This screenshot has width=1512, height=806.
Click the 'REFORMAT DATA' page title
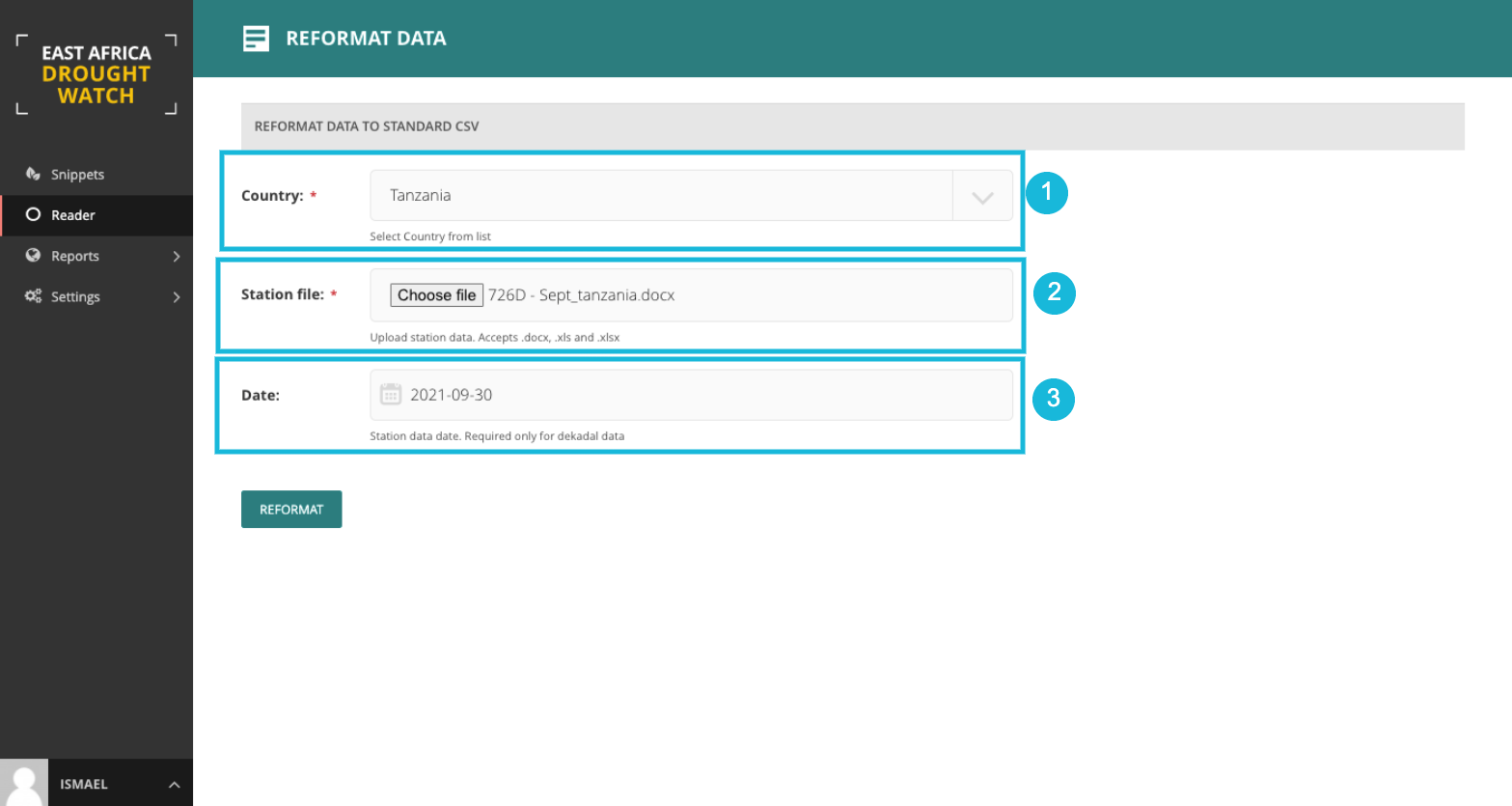[x=366, y=39]
